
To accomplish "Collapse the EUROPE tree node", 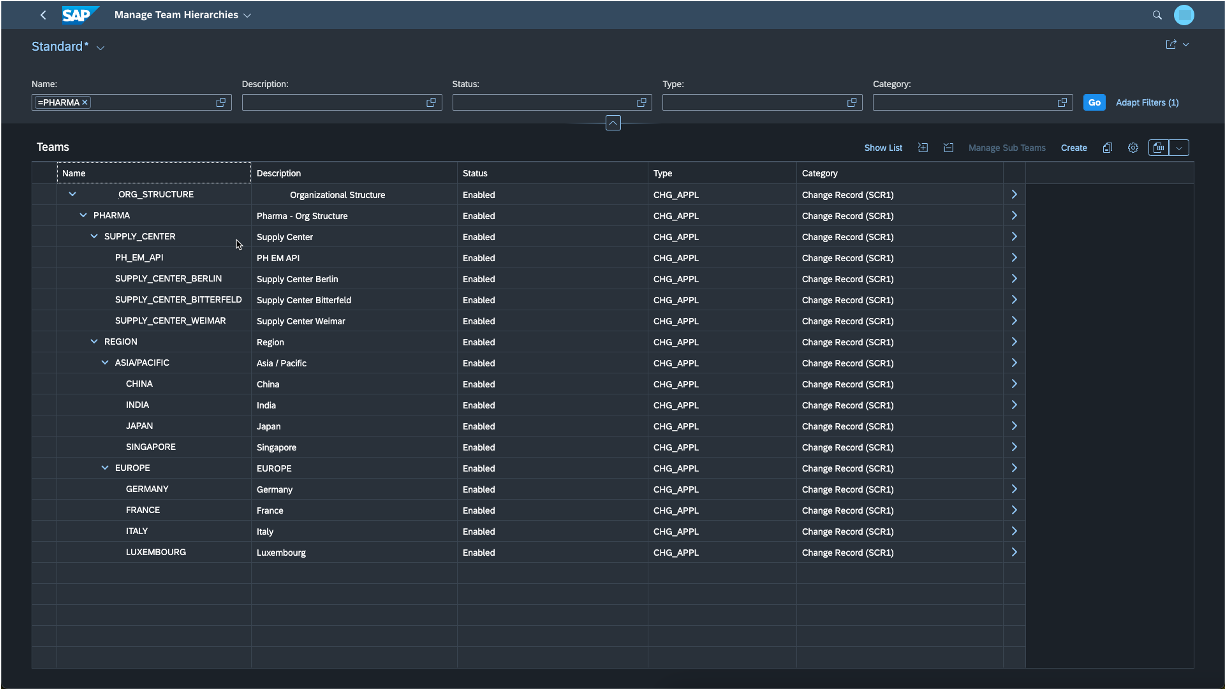I will coord(105,468).
